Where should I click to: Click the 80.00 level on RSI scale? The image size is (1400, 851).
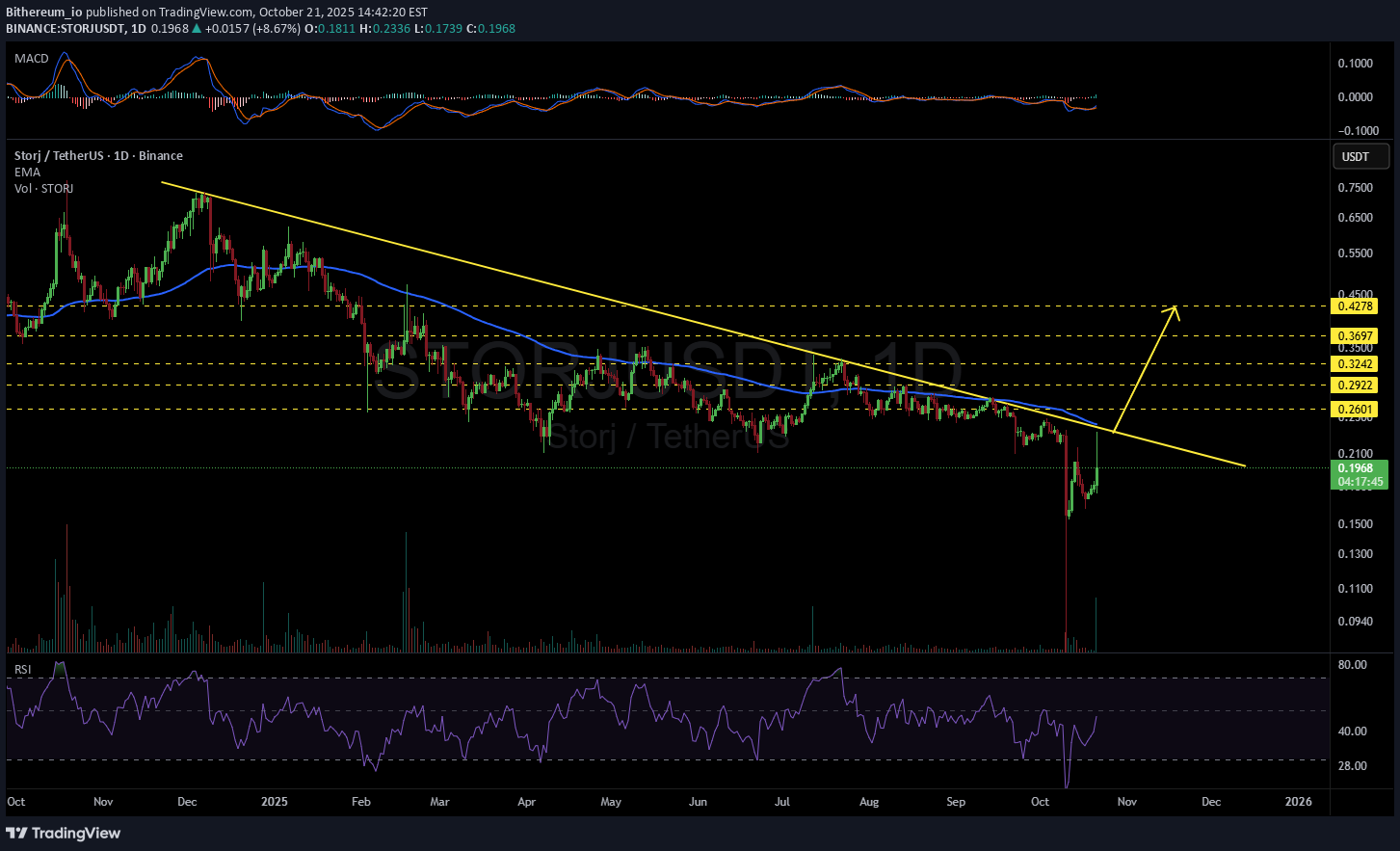(x=1353, y=665)
